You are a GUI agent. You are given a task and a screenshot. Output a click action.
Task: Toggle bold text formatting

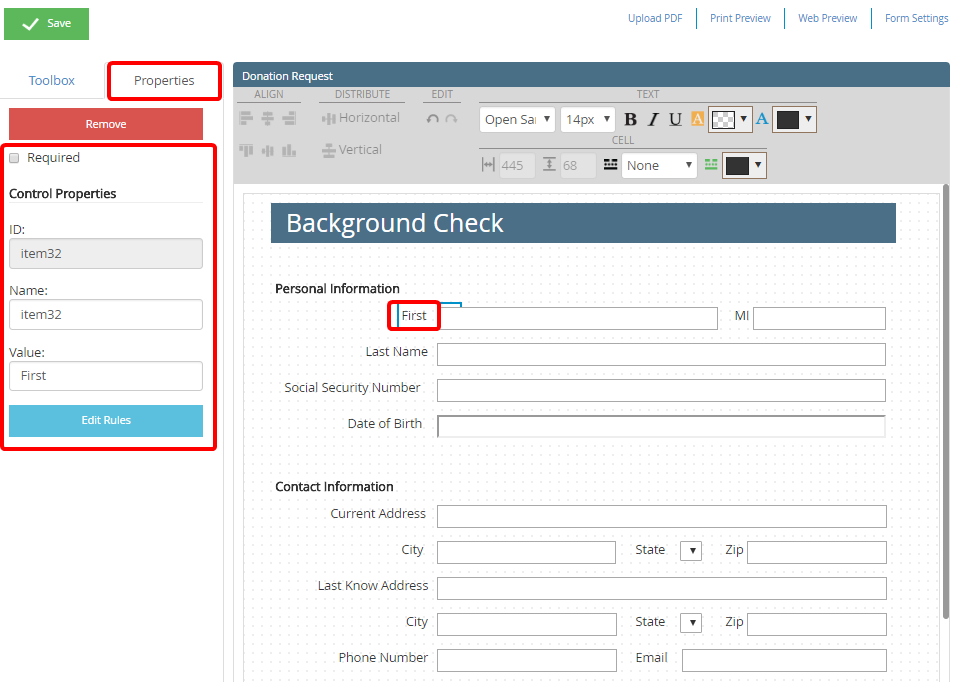point(630,120)
